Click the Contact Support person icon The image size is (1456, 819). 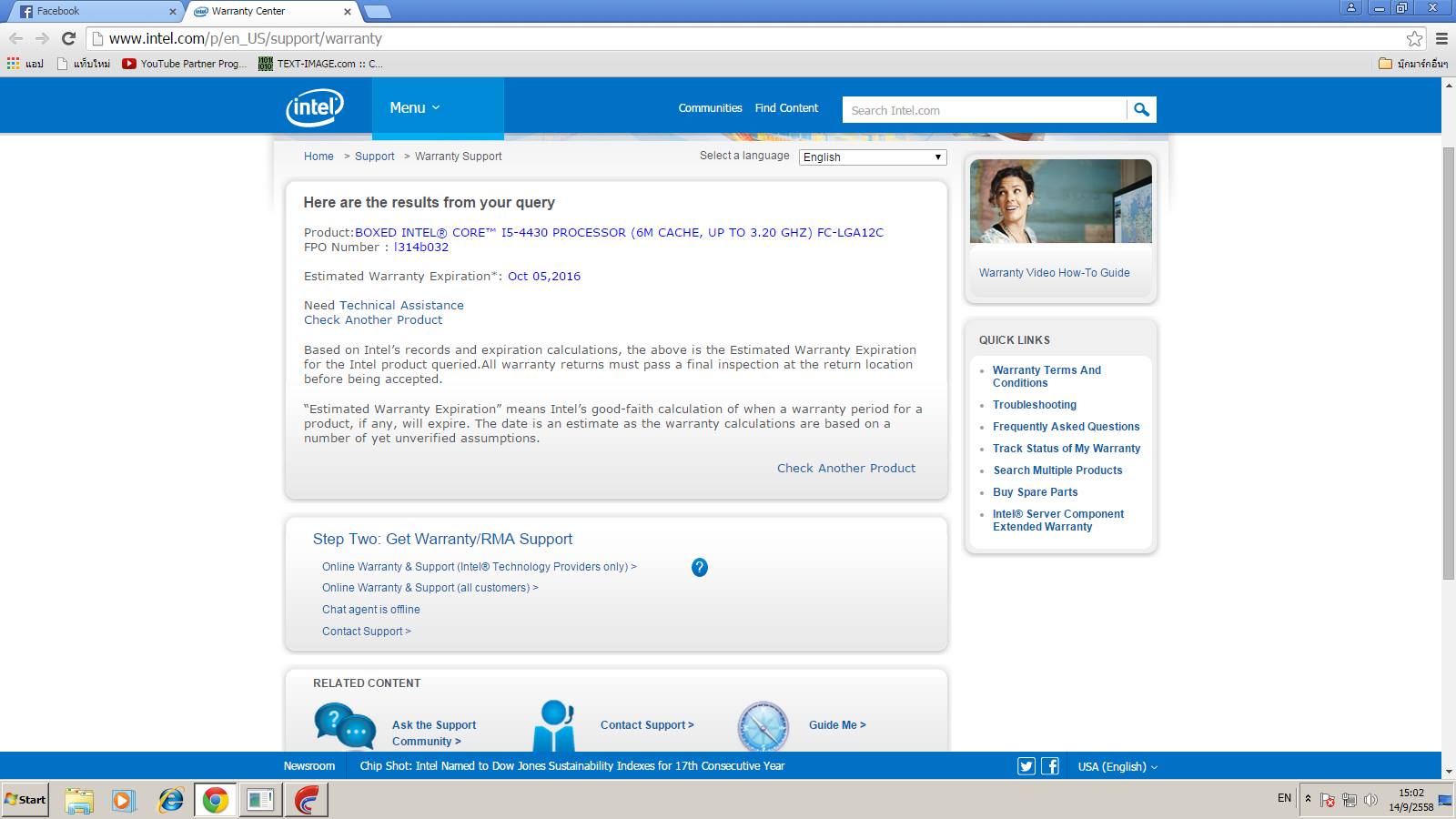[x=554, y=725]
